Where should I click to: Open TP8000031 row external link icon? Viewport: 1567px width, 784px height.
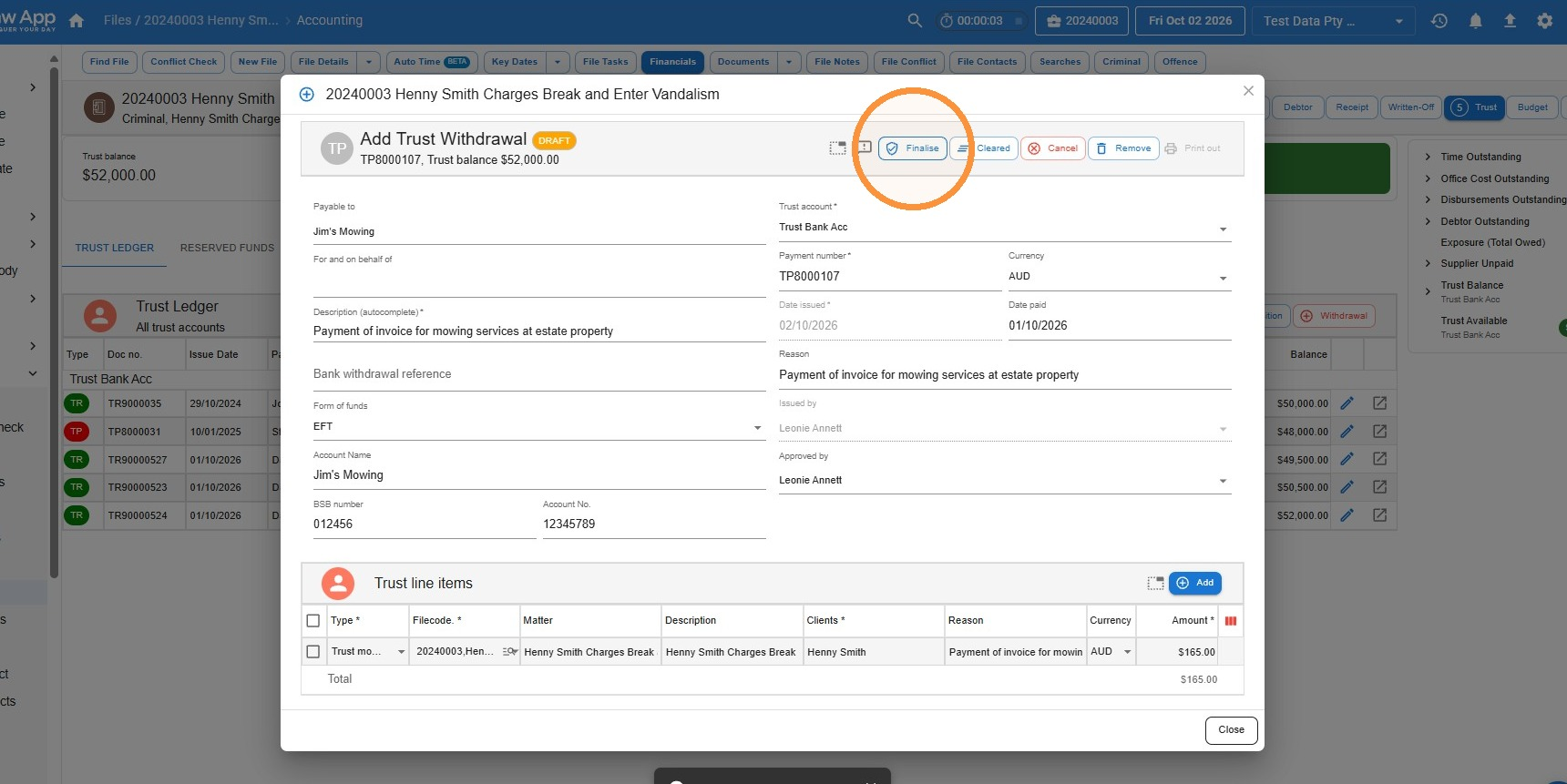pyautogui.click(x=1380, y=432)
